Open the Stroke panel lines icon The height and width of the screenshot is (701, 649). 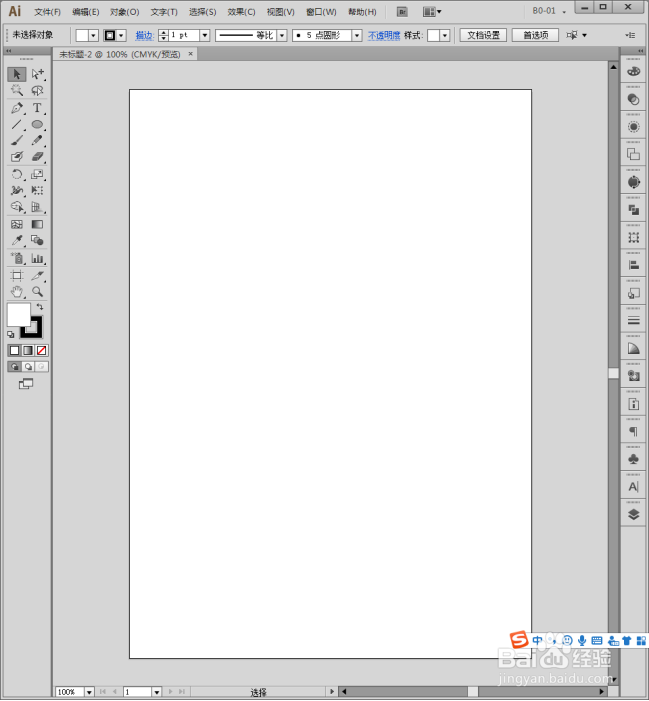click(633, 321)
